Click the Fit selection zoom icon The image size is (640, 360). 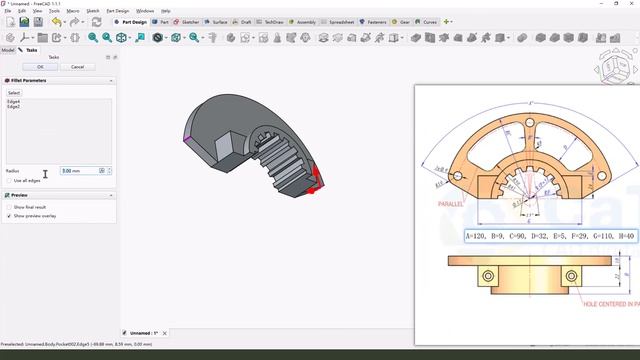[107, 38]
